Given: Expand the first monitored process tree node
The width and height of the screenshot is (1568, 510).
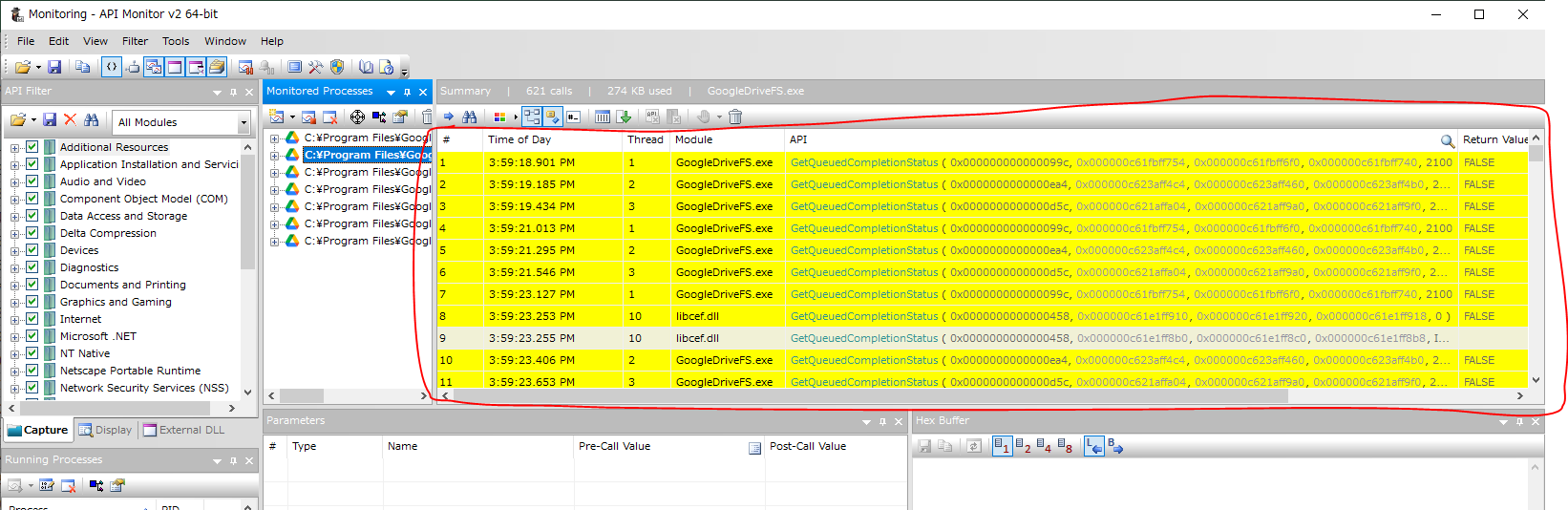Looking at the screenshot, I should click(275, 138).
